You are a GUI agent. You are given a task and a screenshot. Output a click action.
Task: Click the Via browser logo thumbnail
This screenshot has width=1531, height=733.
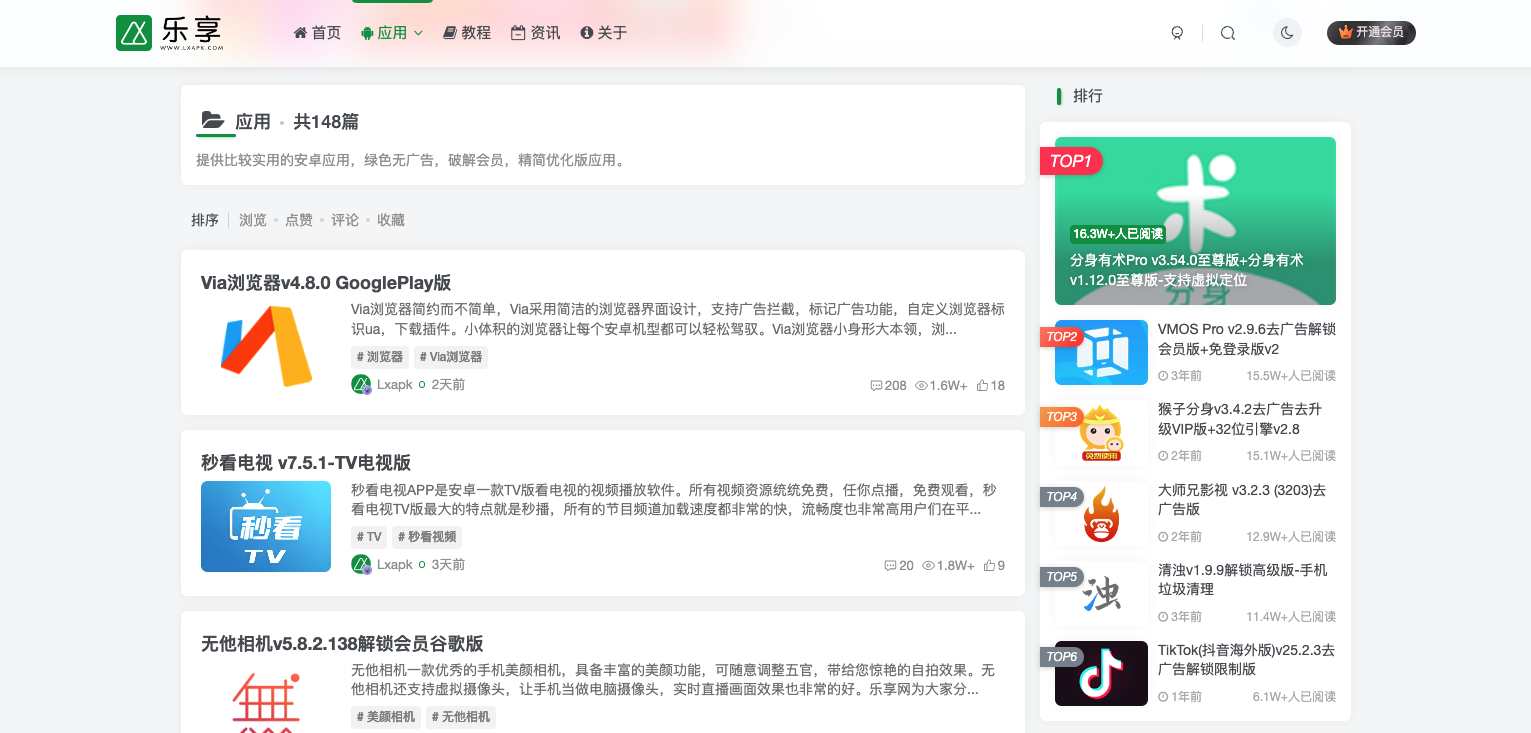266,345
